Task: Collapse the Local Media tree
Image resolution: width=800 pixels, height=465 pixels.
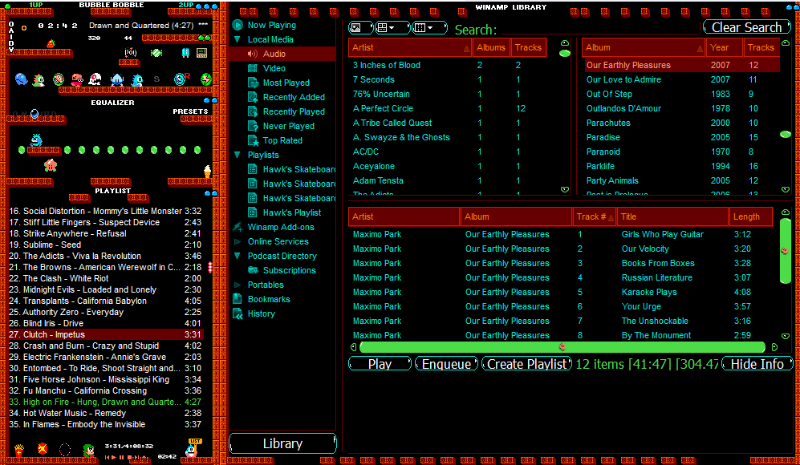Action: [237, 39]
